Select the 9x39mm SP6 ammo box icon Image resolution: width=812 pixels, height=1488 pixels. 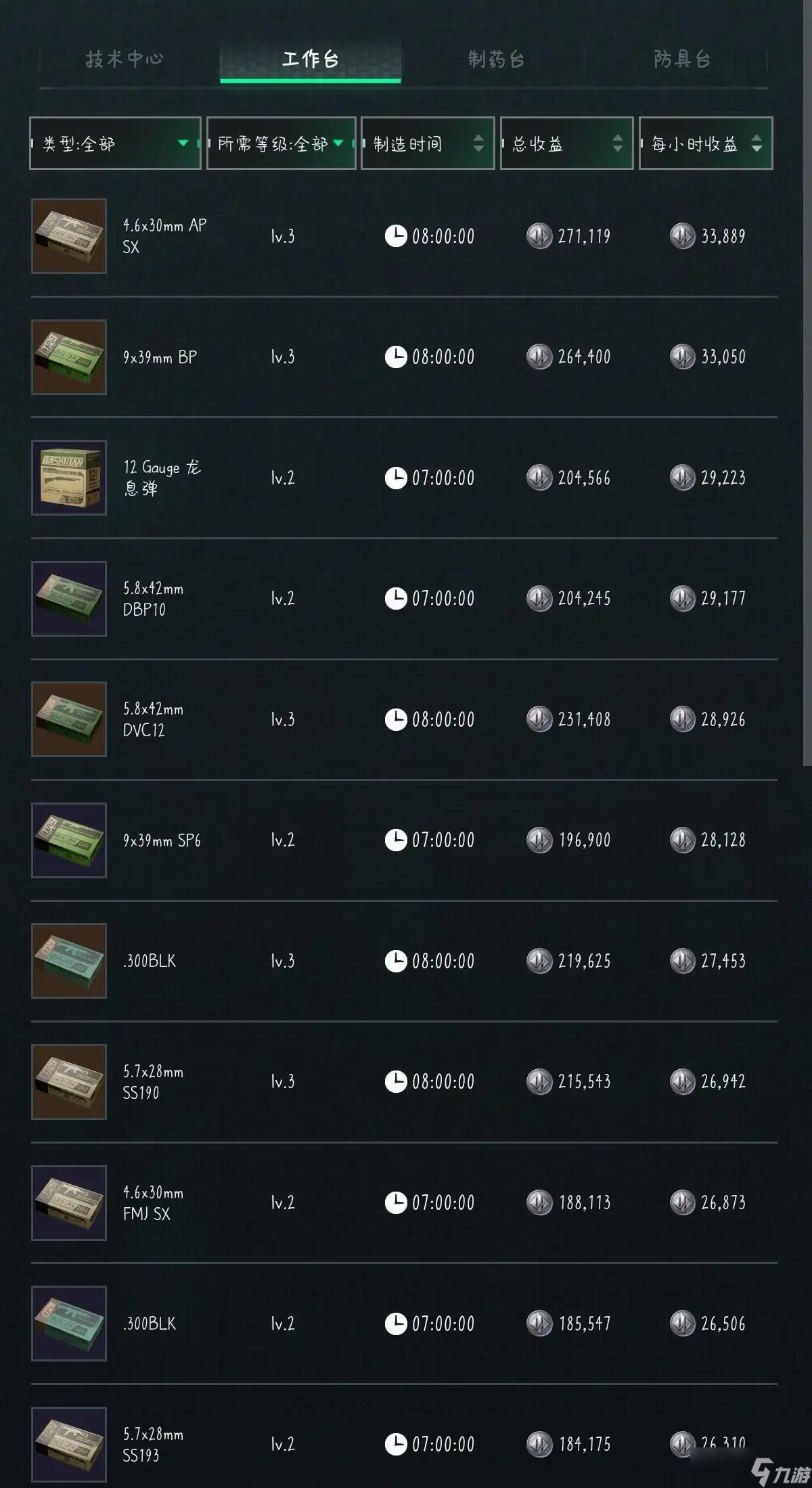[x=69, y=840]
